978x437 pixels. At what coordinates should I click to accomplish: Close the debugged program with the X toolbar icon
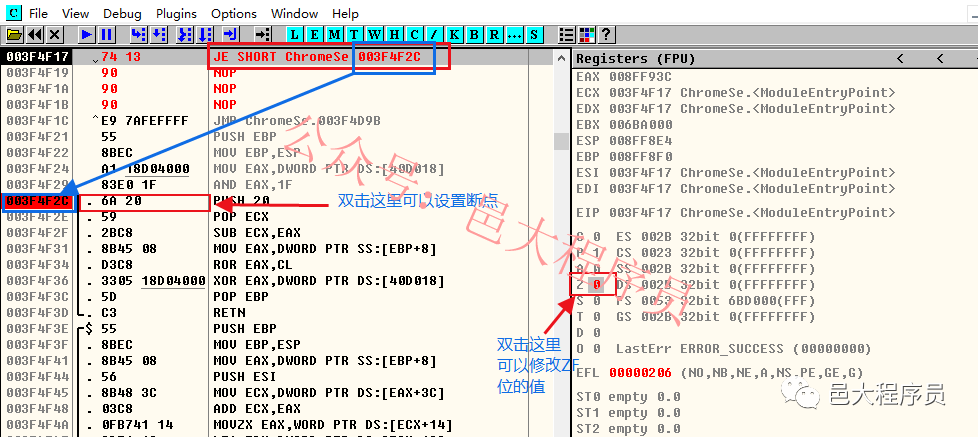pos(55,34)
